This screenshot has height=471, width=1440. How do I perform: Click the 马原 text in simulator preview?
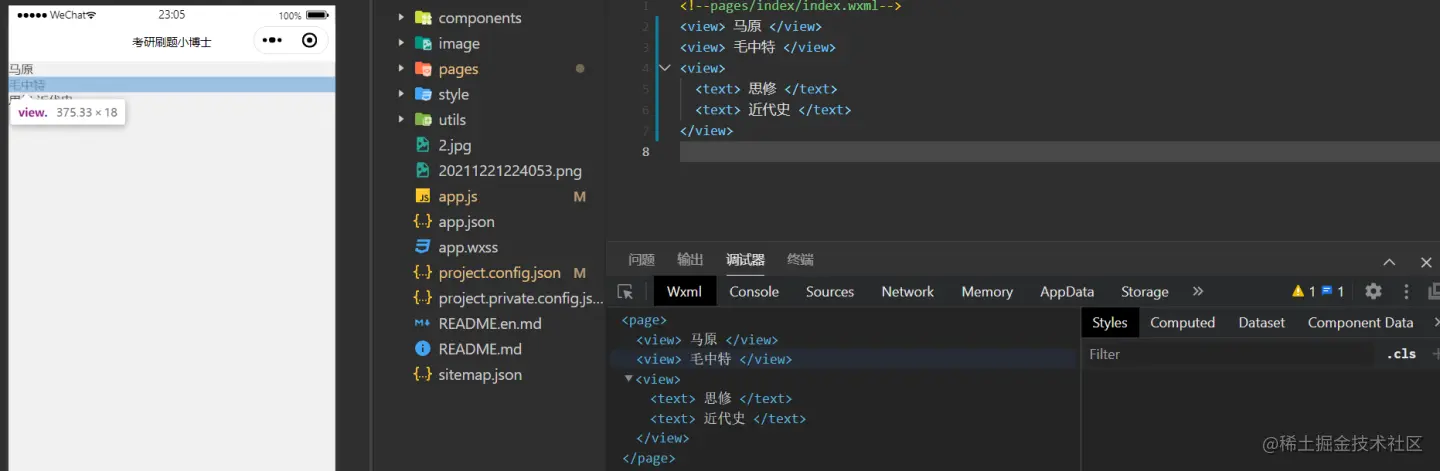21,70
